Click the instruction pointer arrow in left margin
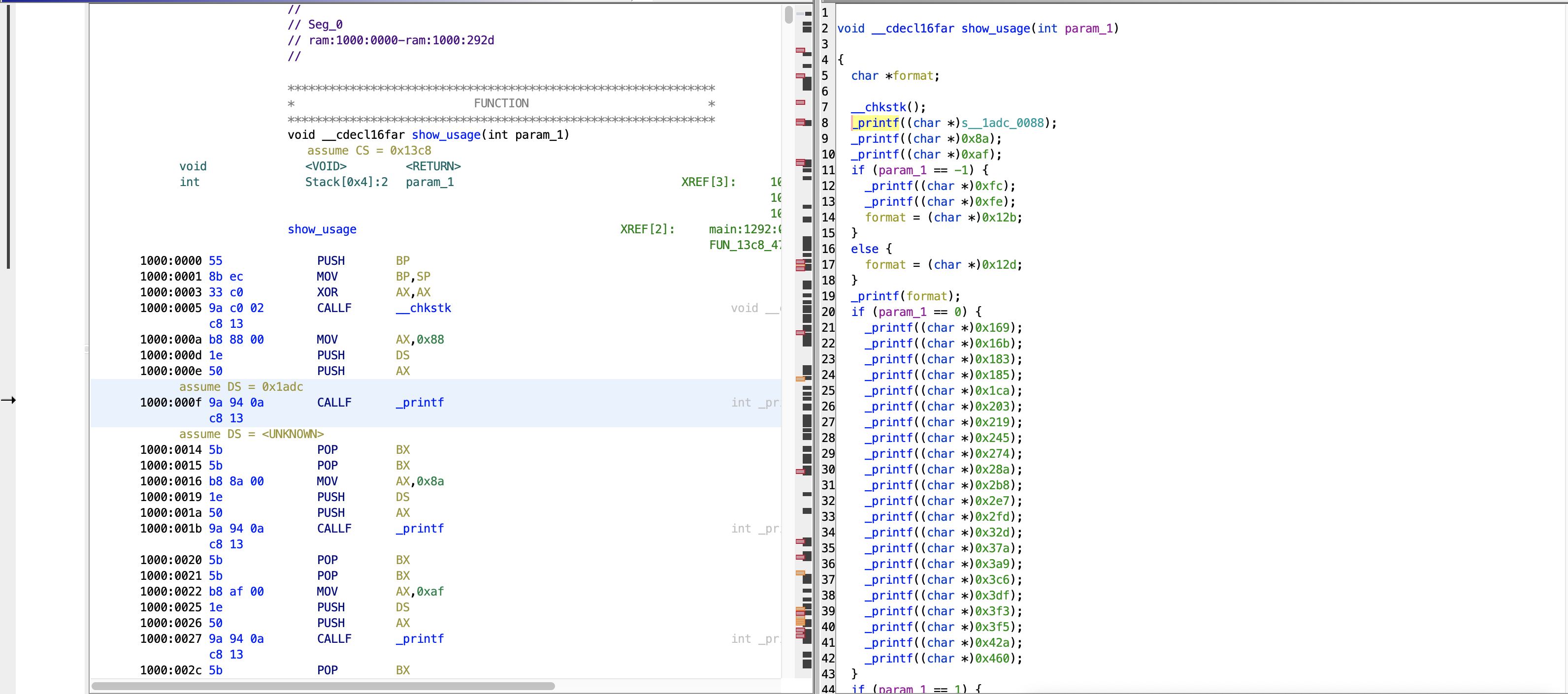1568x694 pixels. coord(8,400)
